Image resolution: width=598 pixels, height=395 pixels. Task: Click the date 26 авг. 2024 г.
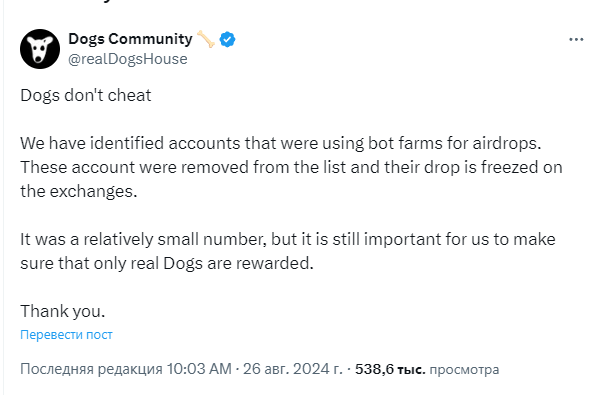(x=293, y=369)
